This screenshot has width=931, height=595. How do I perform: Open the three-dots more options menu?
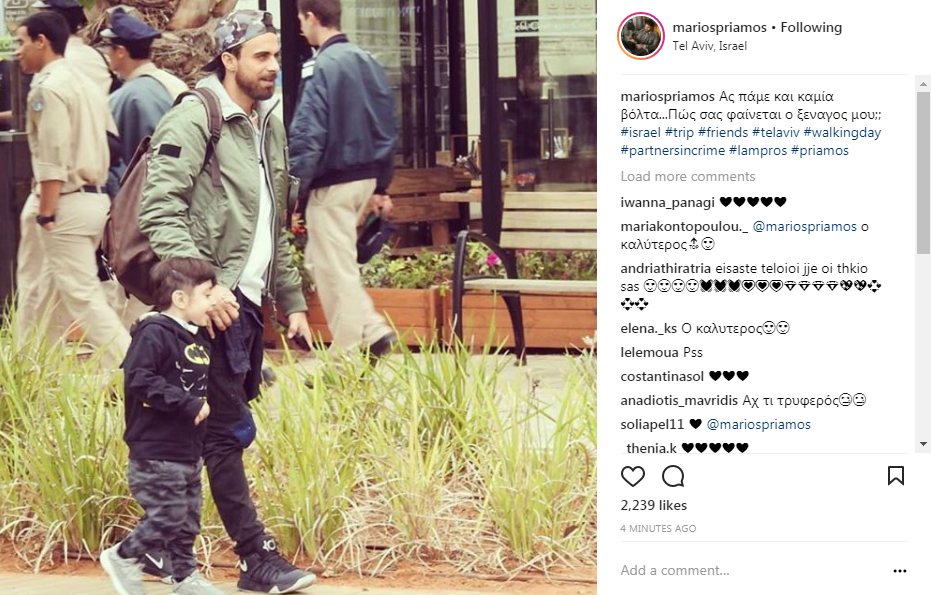[x=900, y=571]
